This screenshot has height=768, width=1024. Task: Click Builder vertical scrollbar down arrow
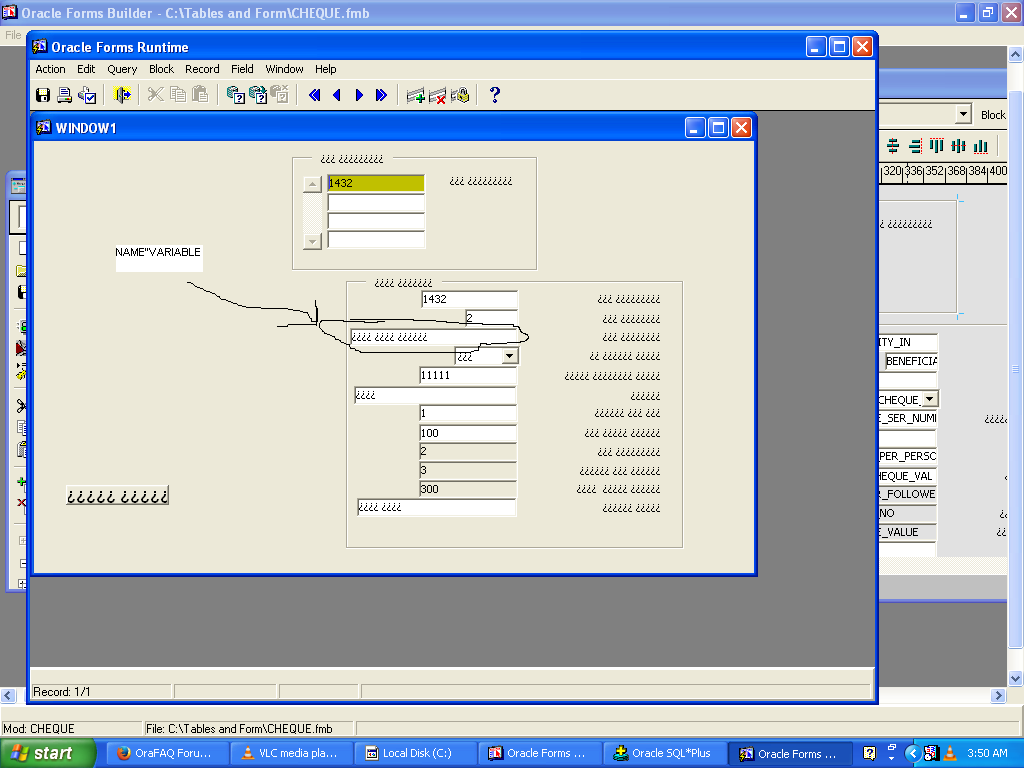(x=1016, y=679)
